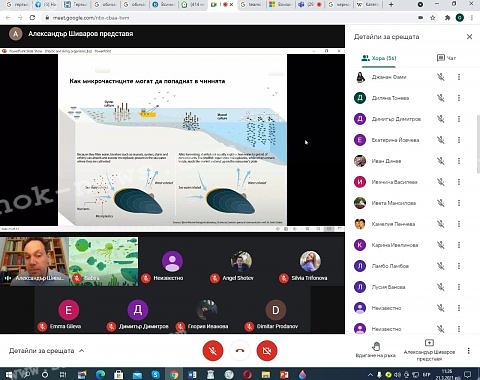Open three-dot menu for Ламбо Ламбов
This screenshot has width=480, height=380.
[x=459, y=266]
